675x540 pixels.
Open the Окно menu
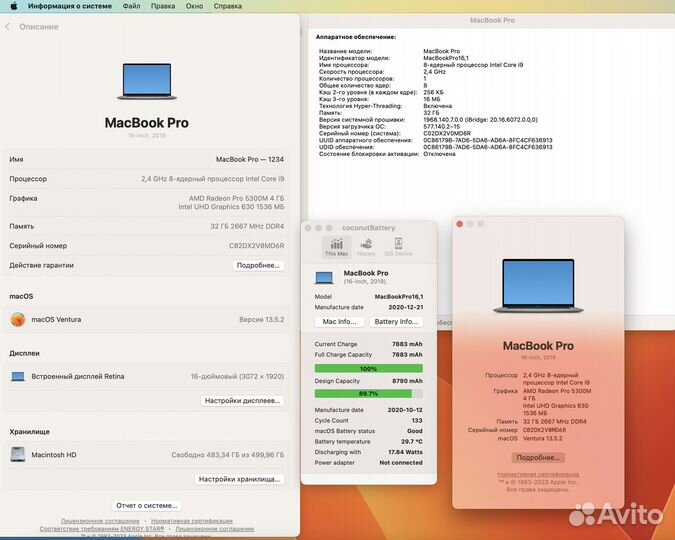pyautogui.click(x=194, y=6)
